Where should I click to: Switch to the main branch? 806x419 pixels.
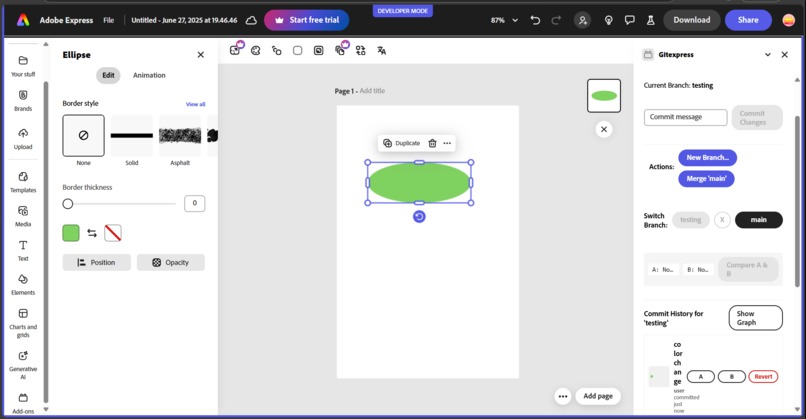tap(759, 220)
